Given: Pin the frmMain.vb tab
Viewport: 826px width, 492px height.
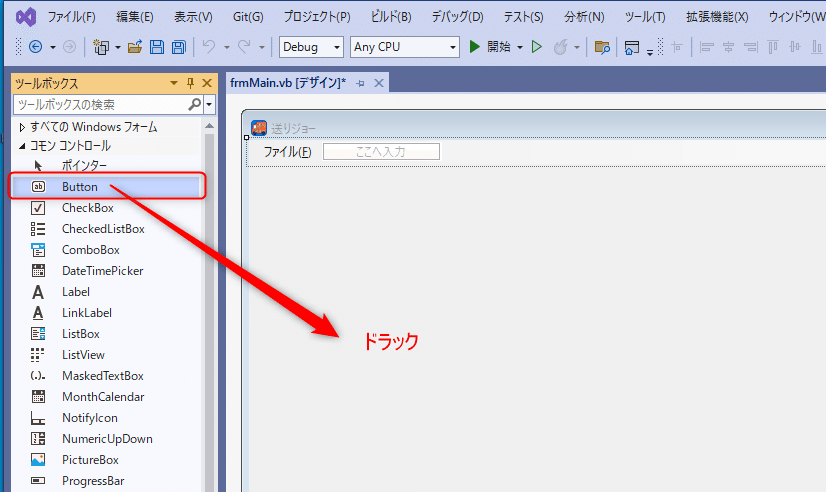Looking at the screenshot, I should tap(360, 83).
